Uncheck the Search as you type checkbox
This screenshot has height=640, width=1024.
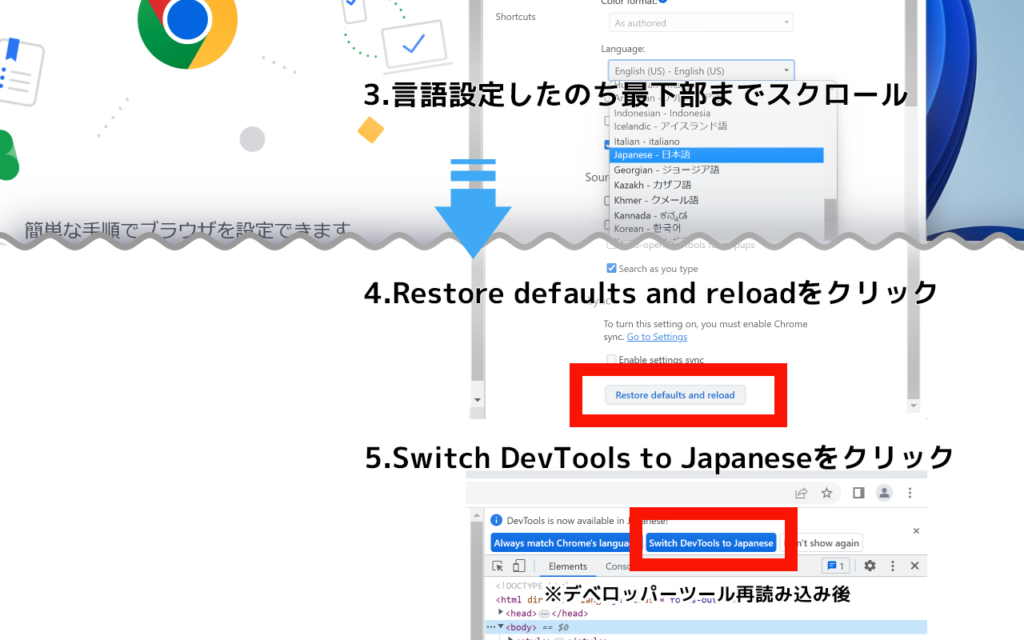[x=612, y=269]
